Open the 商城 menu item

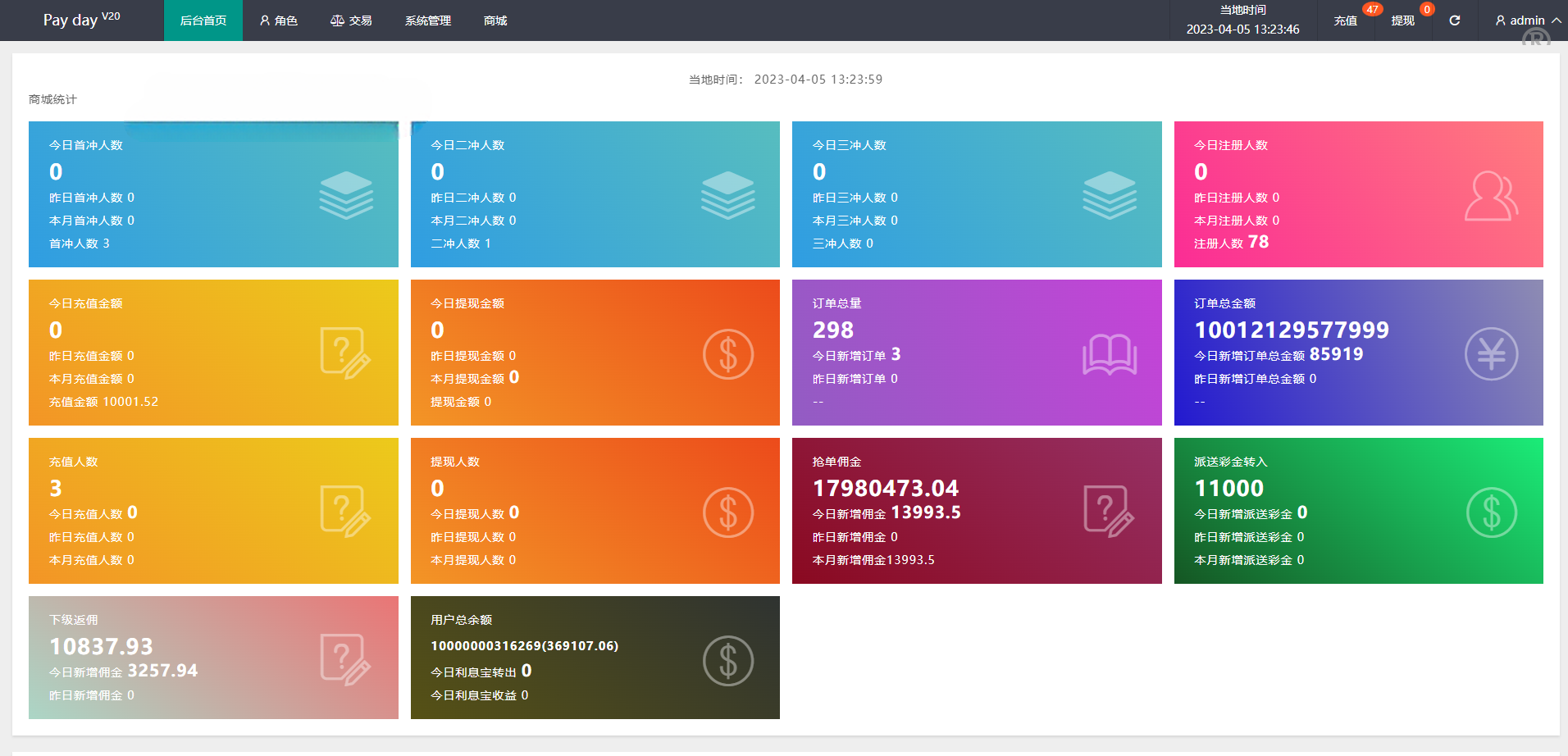(x=495, y=20)
